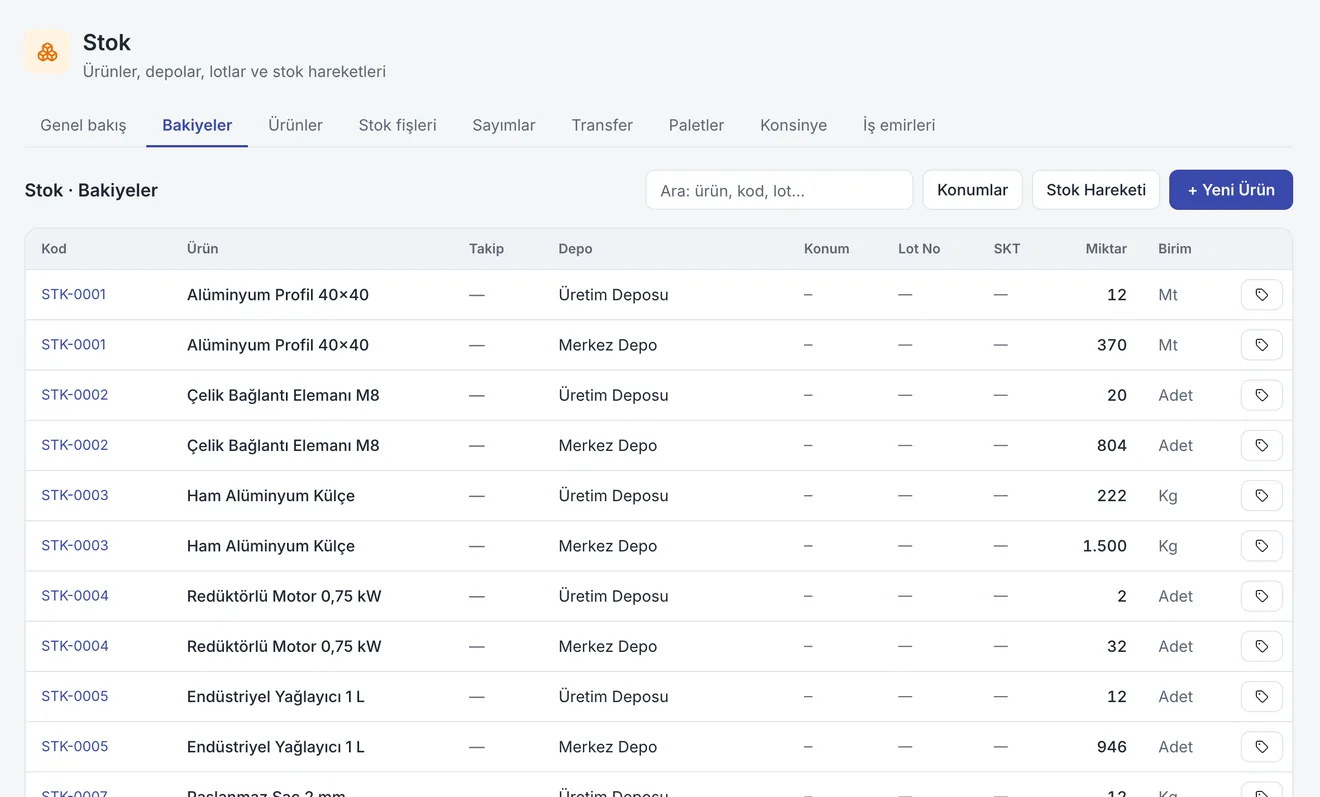Go to the Konsinye tab
1320x797 pixels.
[x=793, y=125]
